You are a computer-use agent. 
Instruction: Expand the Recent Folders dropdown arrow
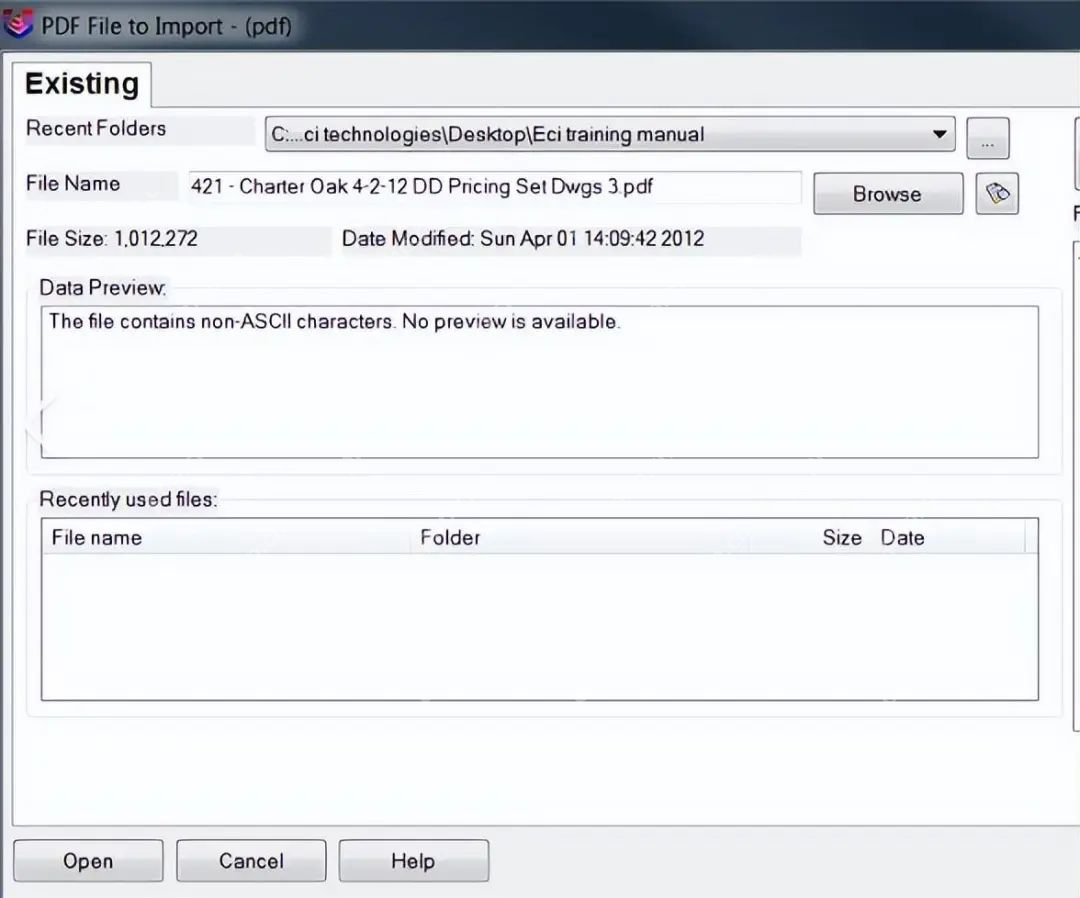coord(939,134)
